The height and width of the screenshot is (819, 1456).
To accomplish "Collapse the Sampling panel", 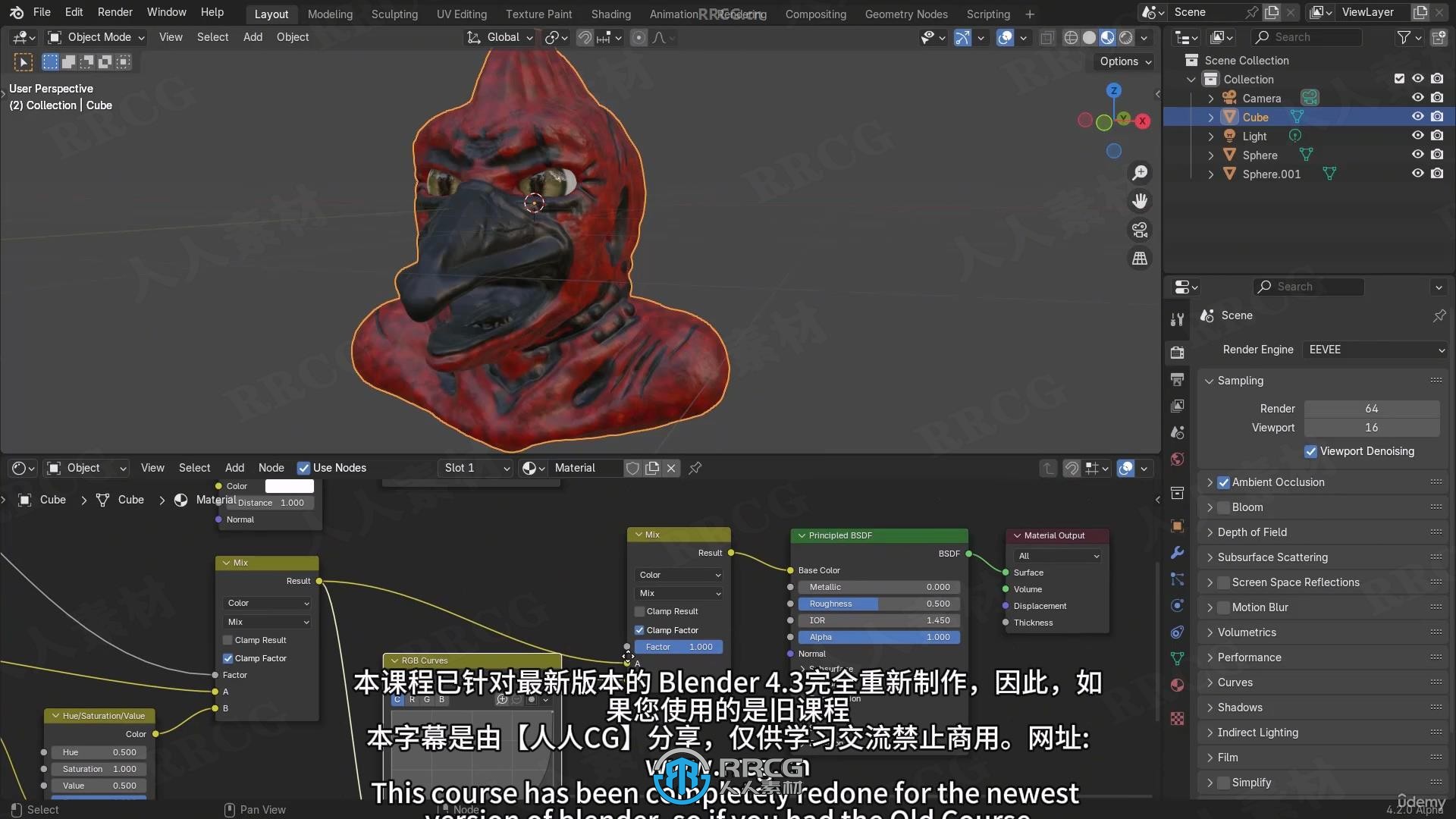I will (1241, 381).
